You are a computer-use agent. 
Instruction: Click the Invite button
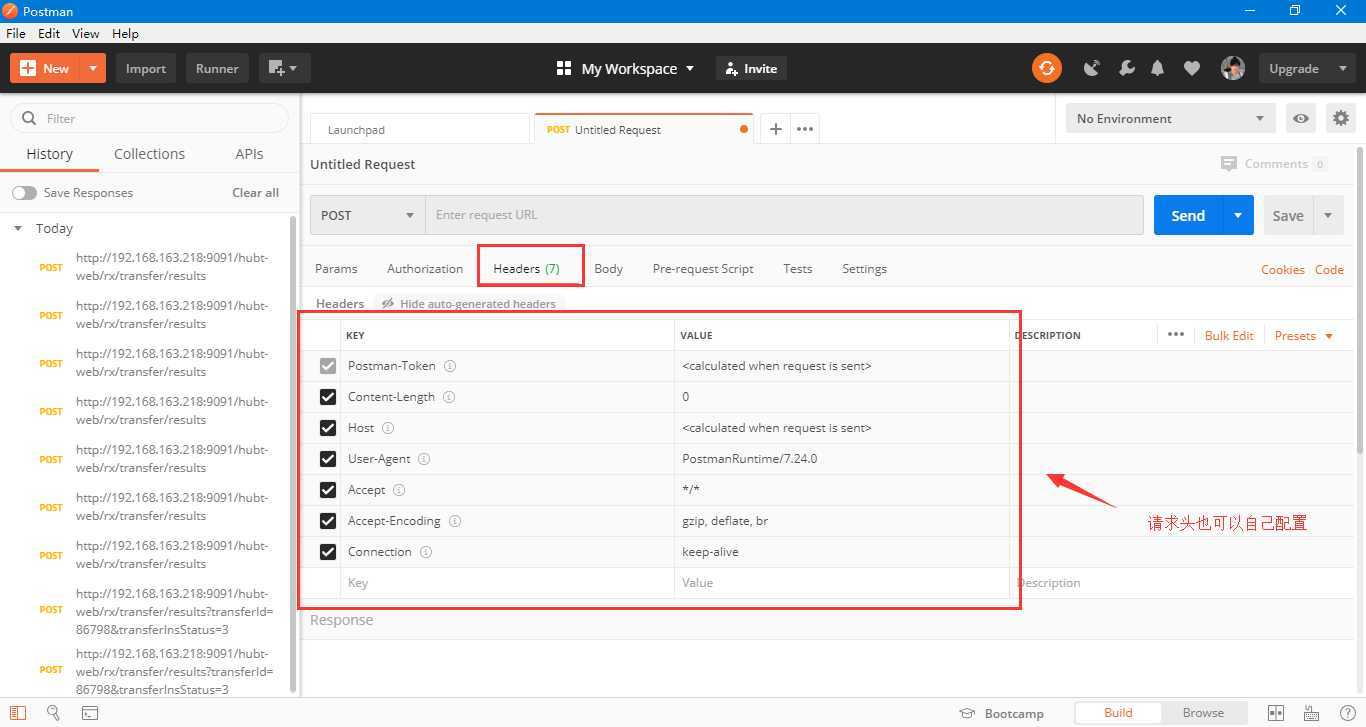(751, 68)
